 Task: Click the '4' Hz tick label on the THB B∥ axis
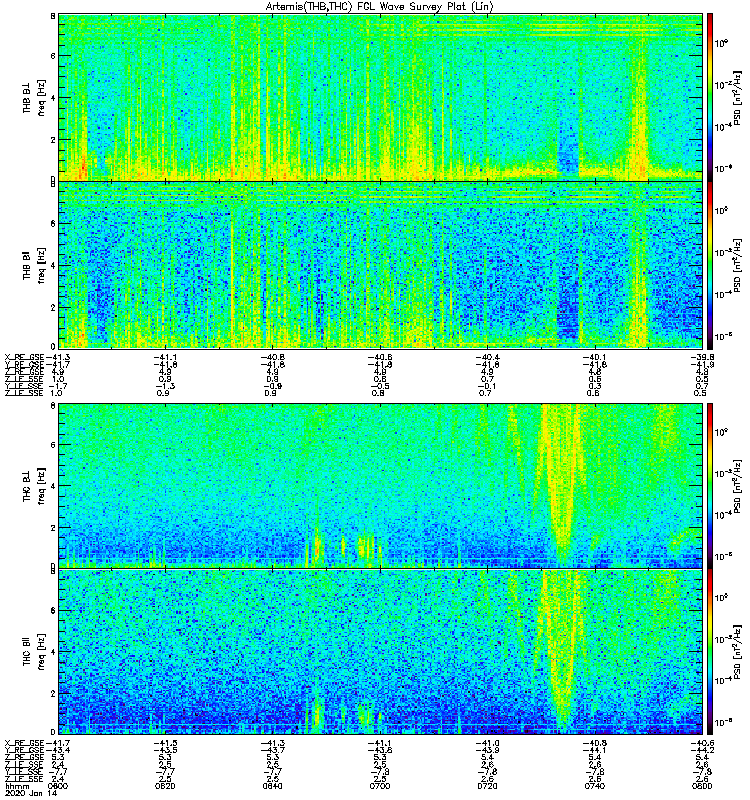click(x=53, y=266)
